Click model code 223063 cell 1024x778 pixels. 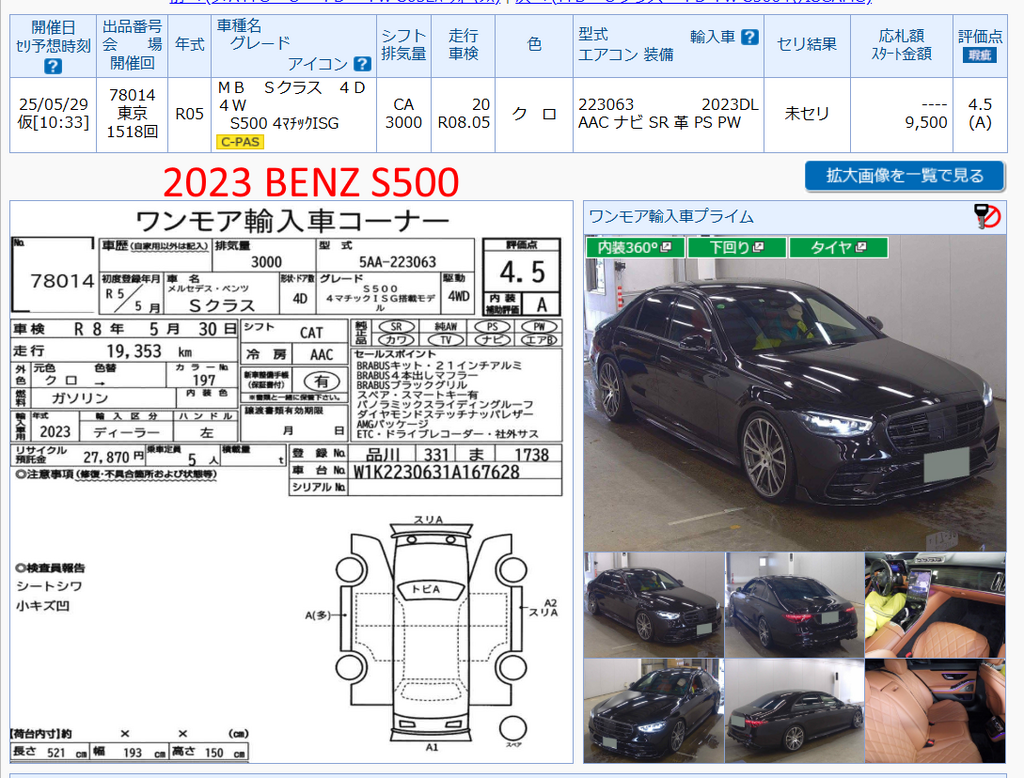[606, 105]
